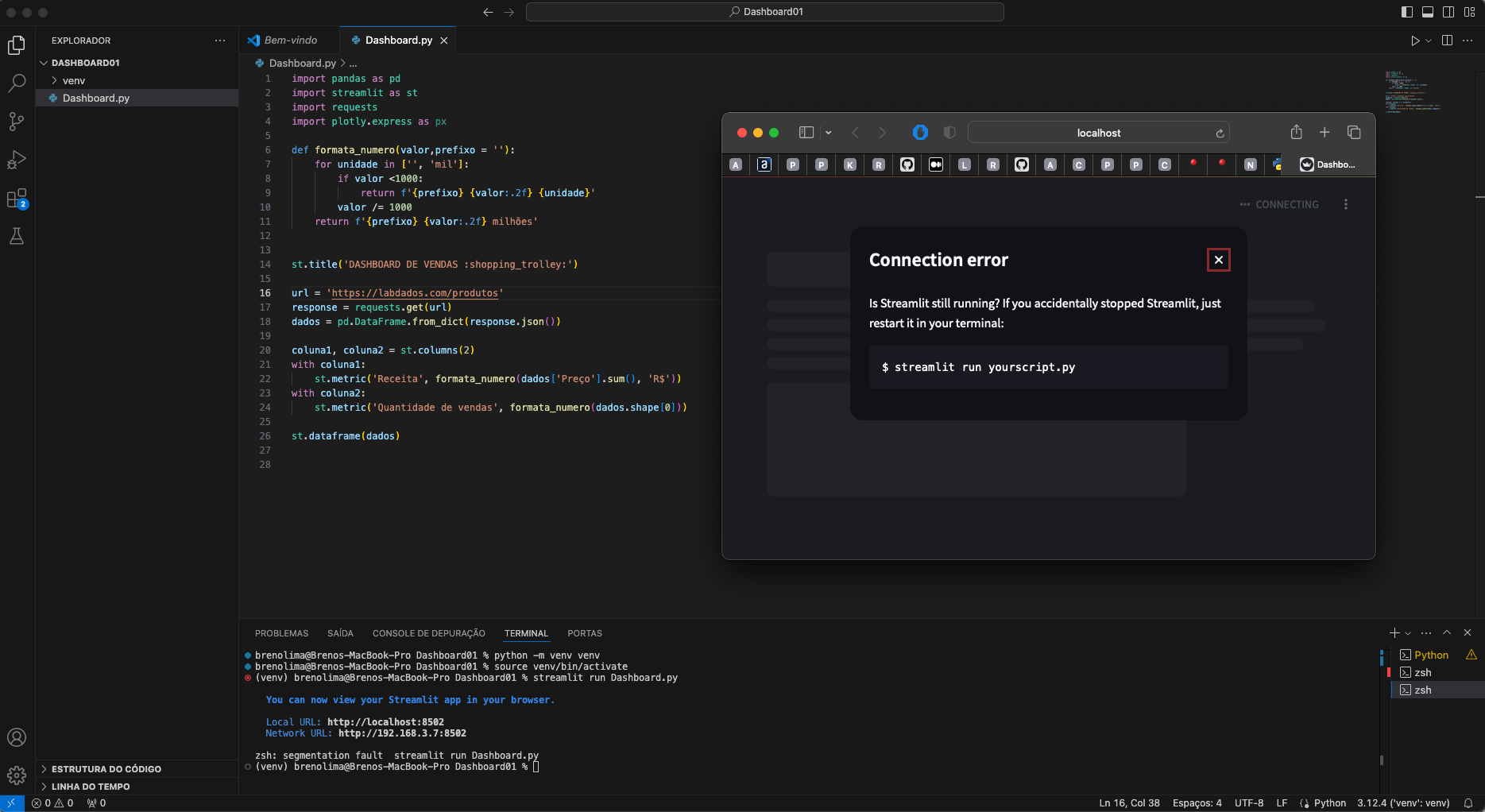This screenshot has height=812, width=1485.
Task: Click the code minimap preview
Action: pyautogui.click(x=1413, y=91)
